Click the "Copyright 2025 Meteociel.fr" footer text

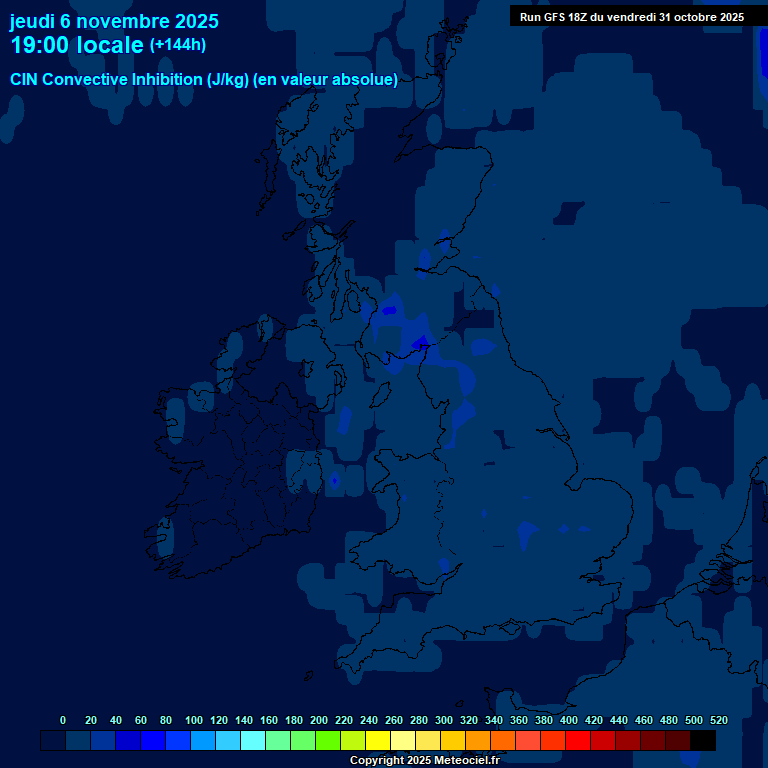(425, 760)
